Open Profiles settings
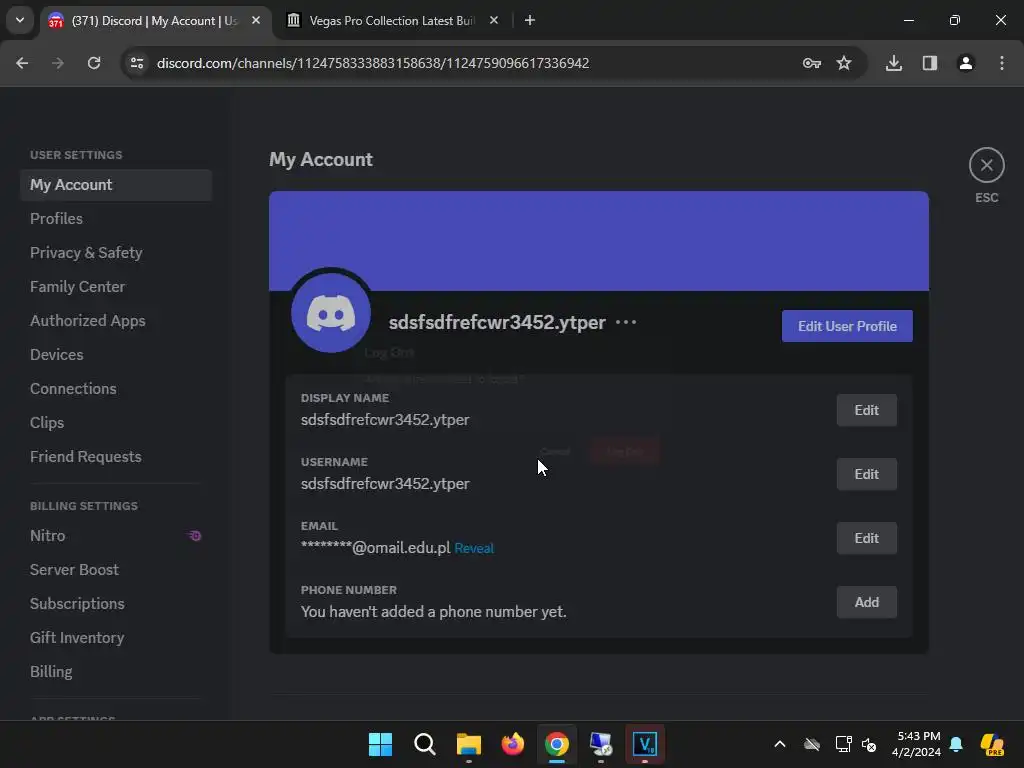 [x=116, y=219]
